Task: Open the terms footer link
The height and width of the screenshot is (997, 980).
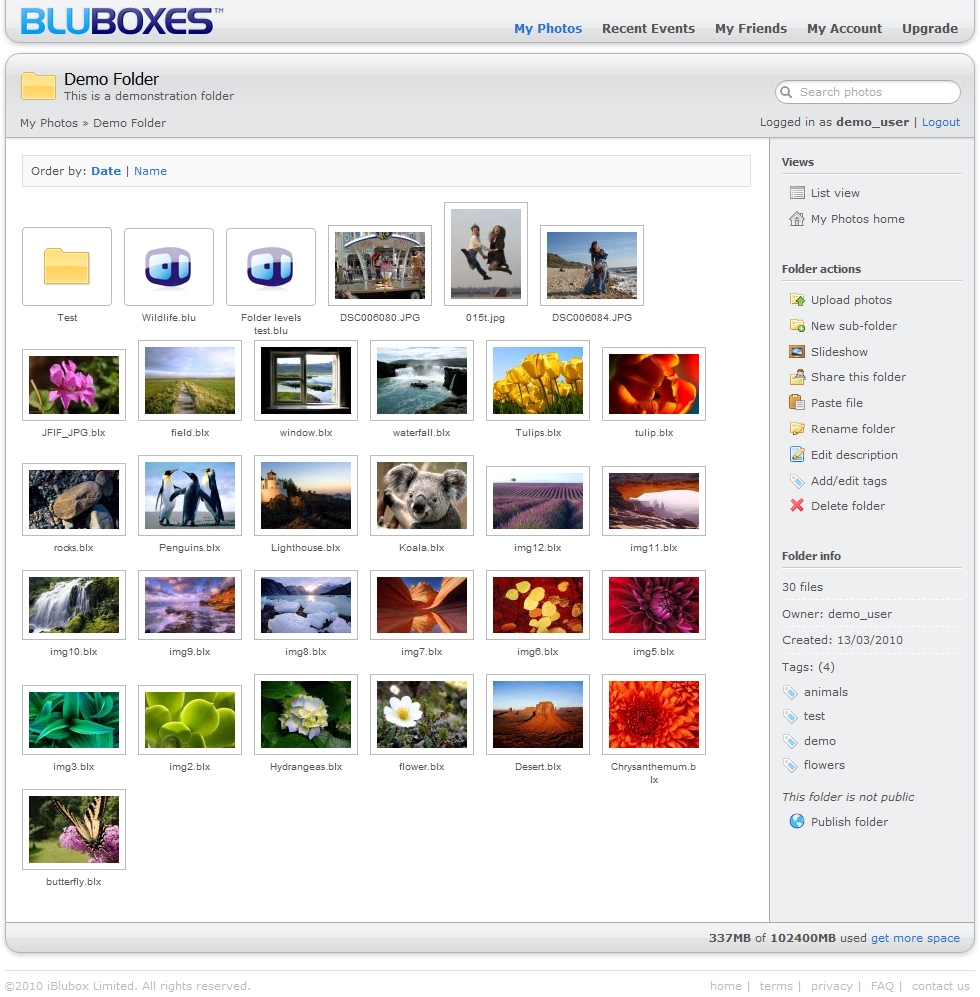Action: pyautogui.click(x=776, y=986)
